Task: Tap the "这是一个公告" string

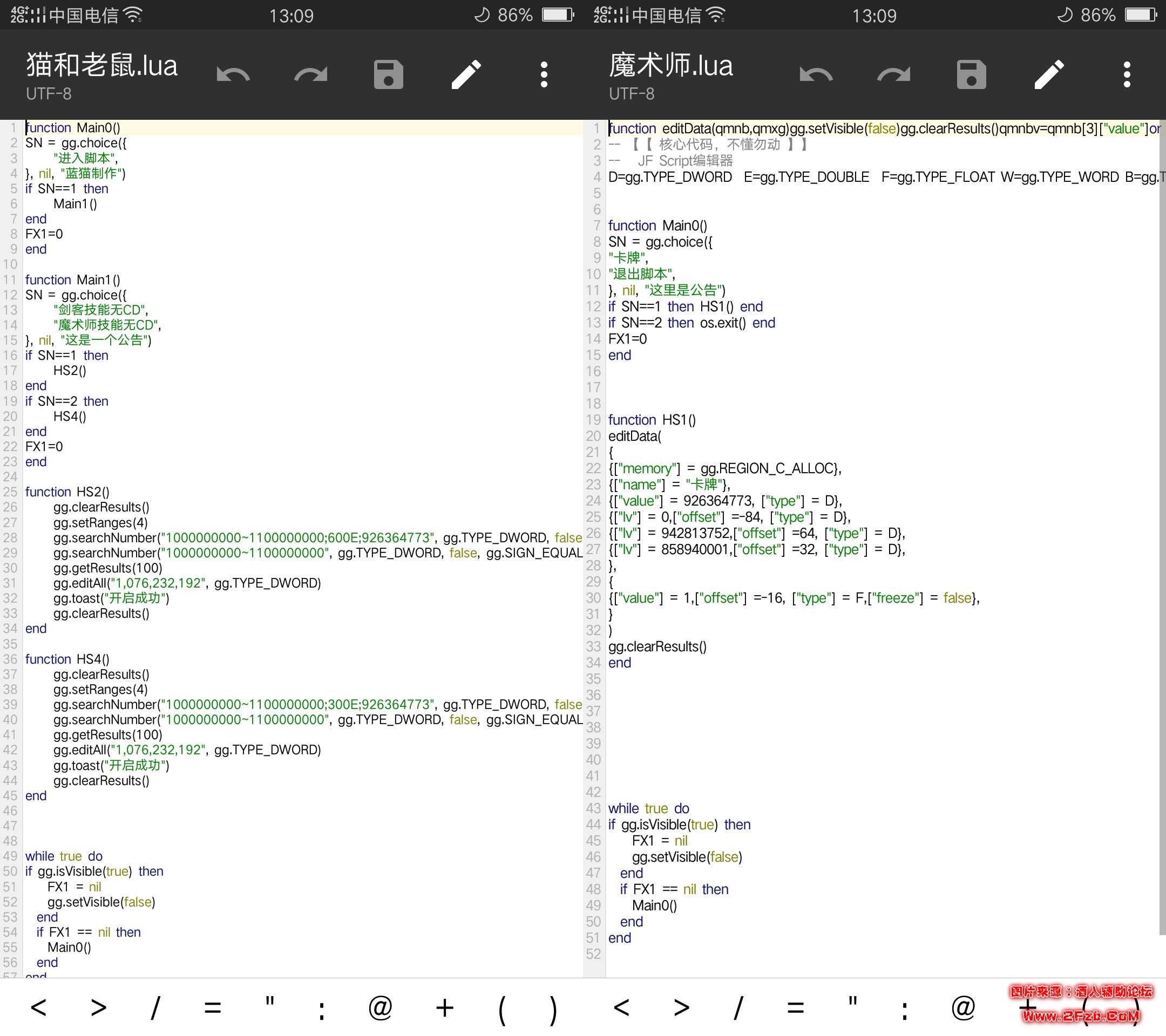Action: pyautogui.click(x=104, y=340)
